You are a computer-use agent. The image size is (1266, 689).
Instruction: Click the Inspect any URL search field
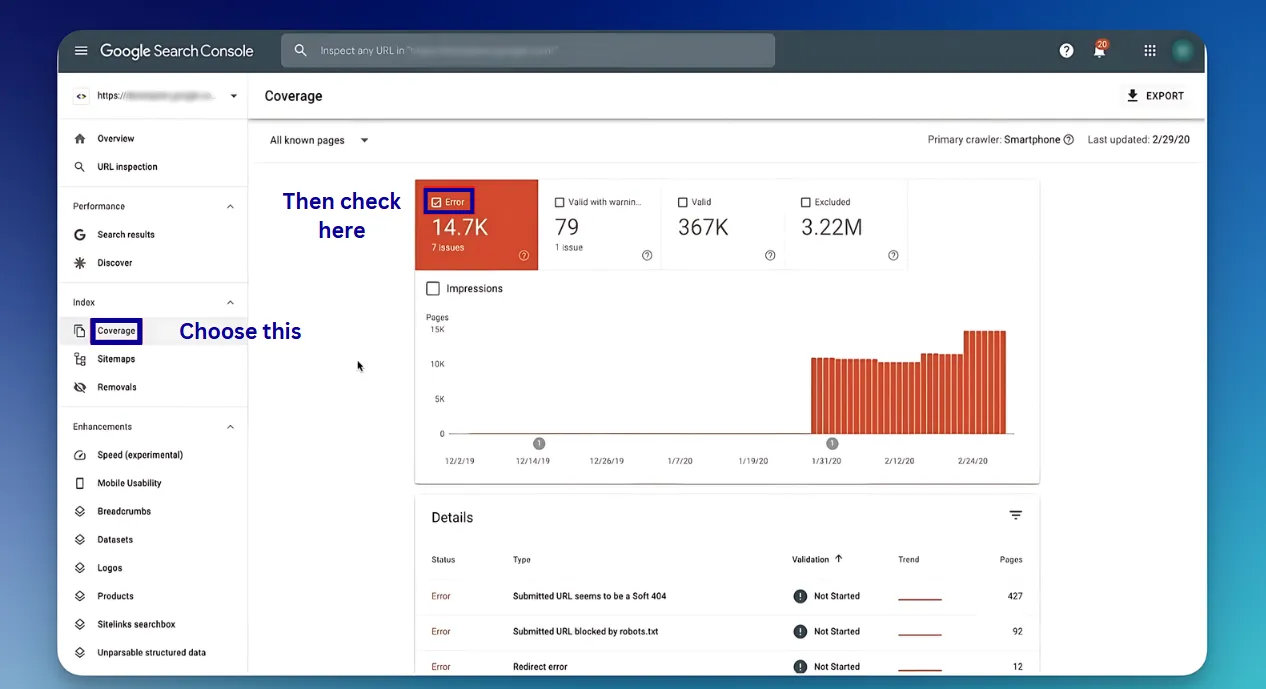pyautogui.click(x=528, y=51)
